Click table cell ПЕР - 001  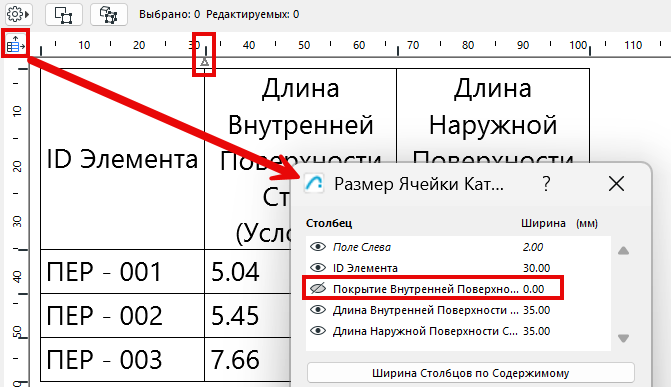(122, 271)
